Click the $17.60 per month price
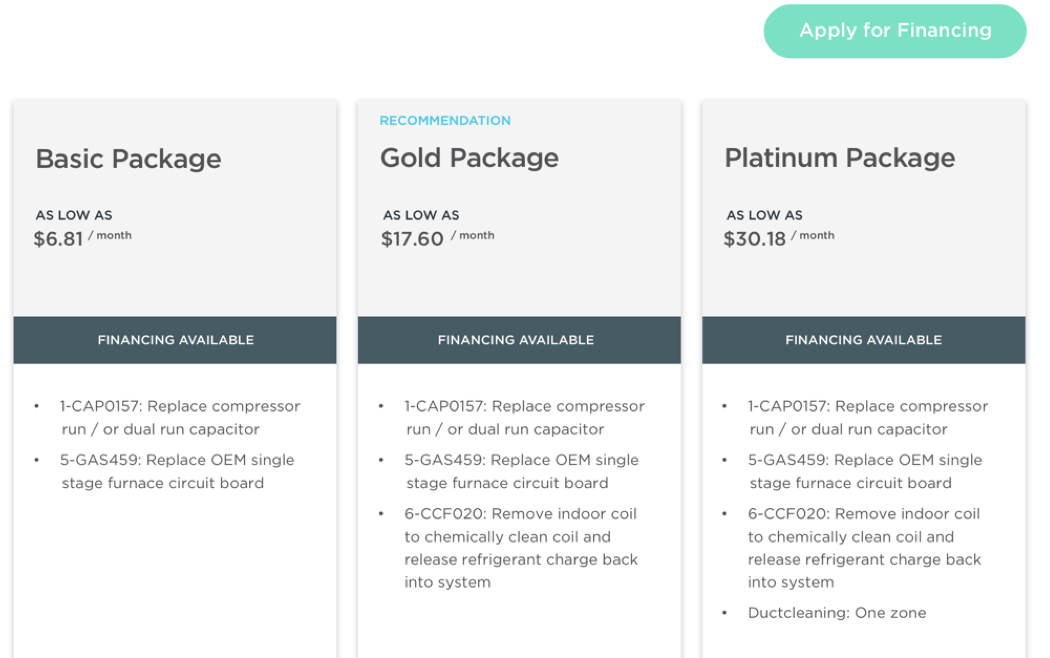This screenshot has width=1050, height=658. click(x=412, y=240)
